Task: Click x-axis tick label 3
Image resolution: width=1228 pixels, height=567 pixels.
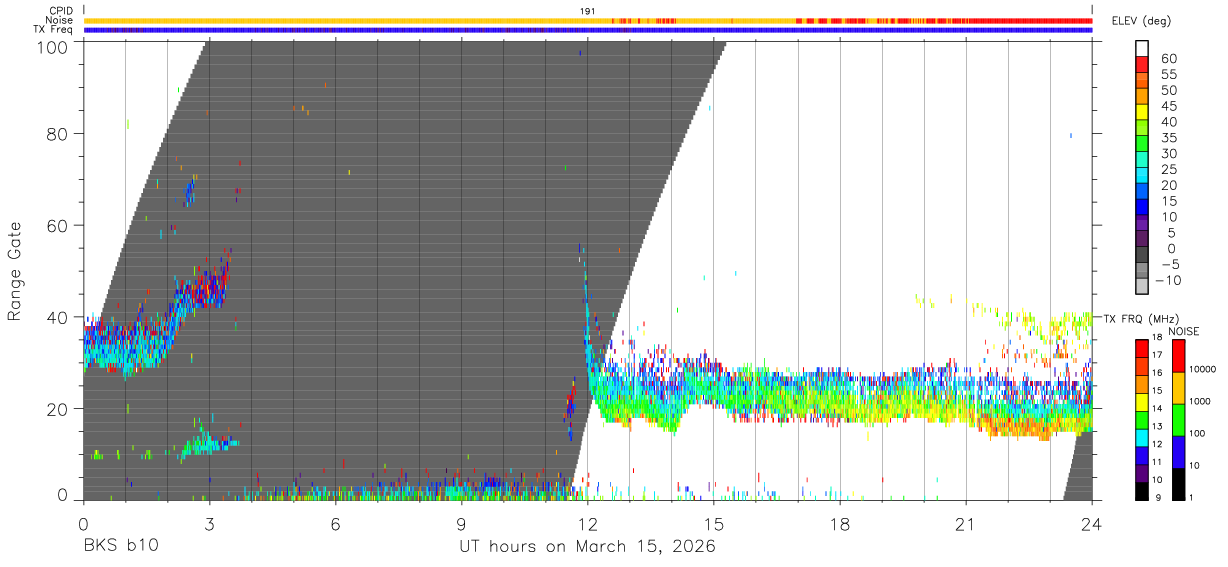Action: tap(209, 525)
